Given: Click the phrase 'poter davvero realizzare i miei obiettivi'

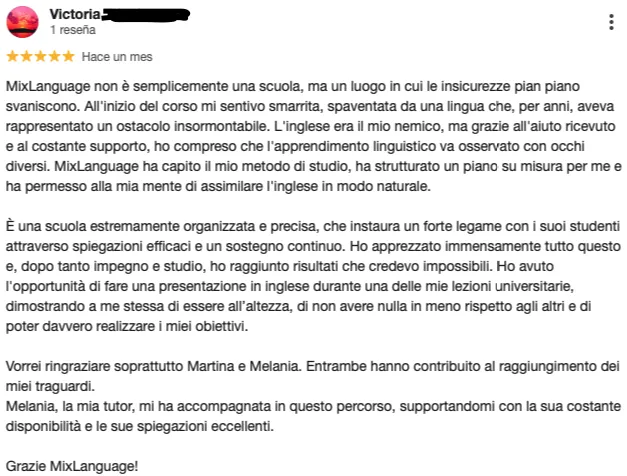Looking at the screenshot, I should pyautogui.click(x=127, y=326).
